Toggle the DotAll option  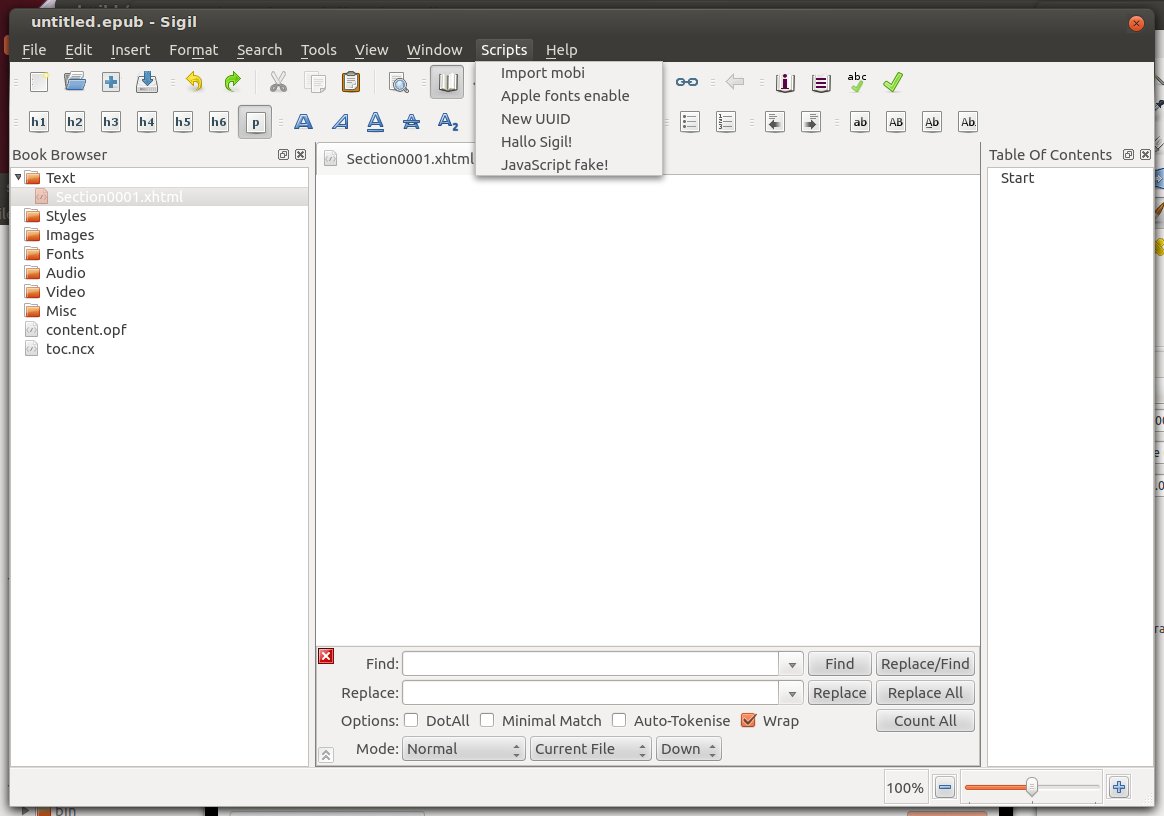click(411, 720)
